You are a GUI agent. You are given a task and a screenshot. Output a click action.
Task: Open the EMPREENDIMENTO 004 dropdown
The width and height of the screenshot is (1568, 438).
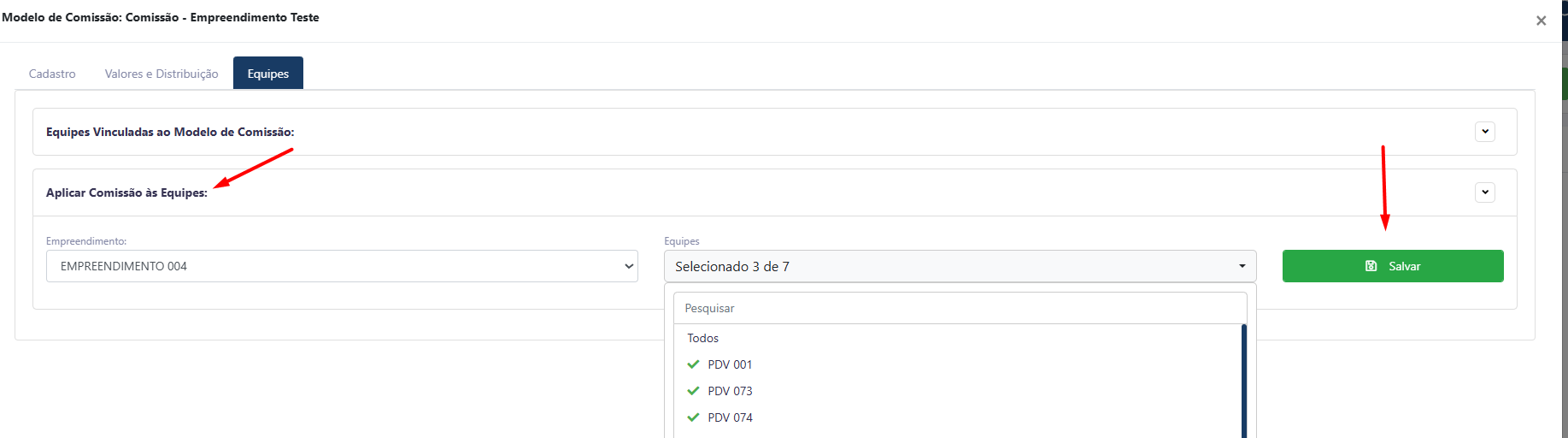coord(342,266)
